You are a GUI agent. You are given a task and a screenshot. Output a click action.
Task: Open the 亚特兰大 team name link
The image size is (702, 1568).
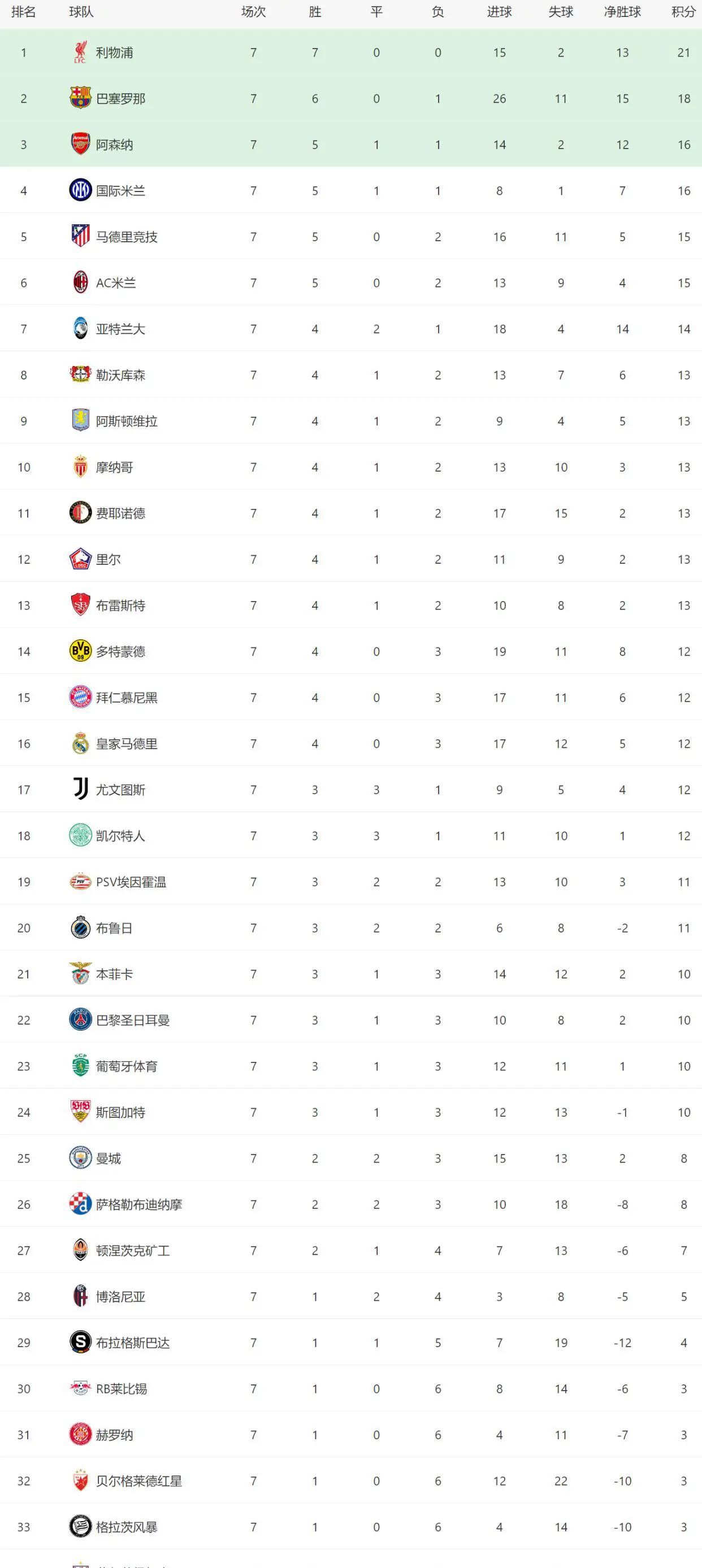click(120, 329)
